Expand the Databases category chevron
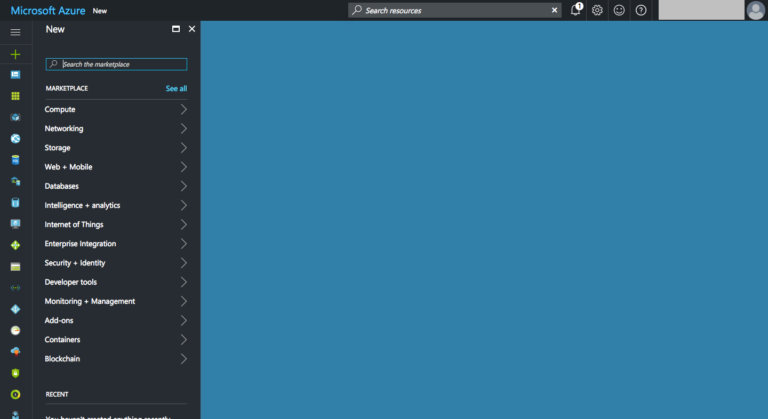The height and width of the screenshot is (419, 768). tap(184, 186)
